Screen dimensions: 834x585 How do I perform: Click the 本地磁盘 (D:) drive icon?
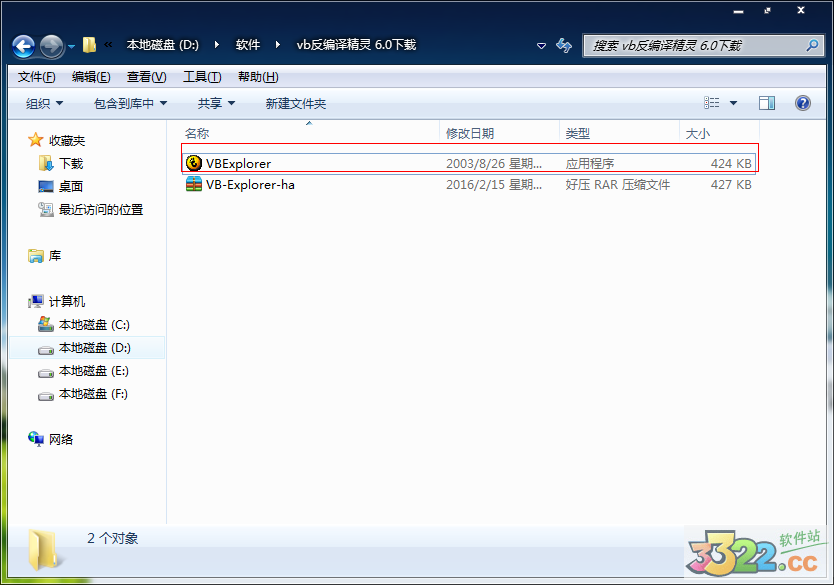[x=46, y=349]
